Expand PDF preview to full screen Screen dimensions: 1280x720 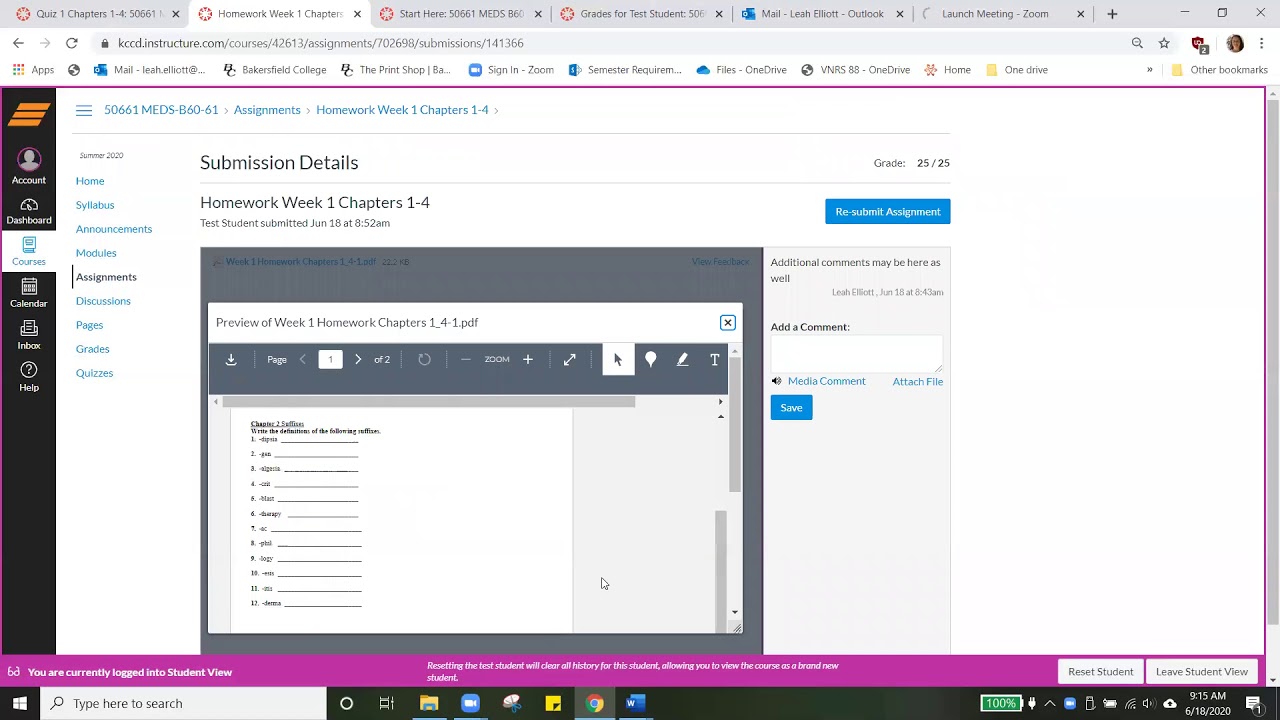click(x=570, y=360)
